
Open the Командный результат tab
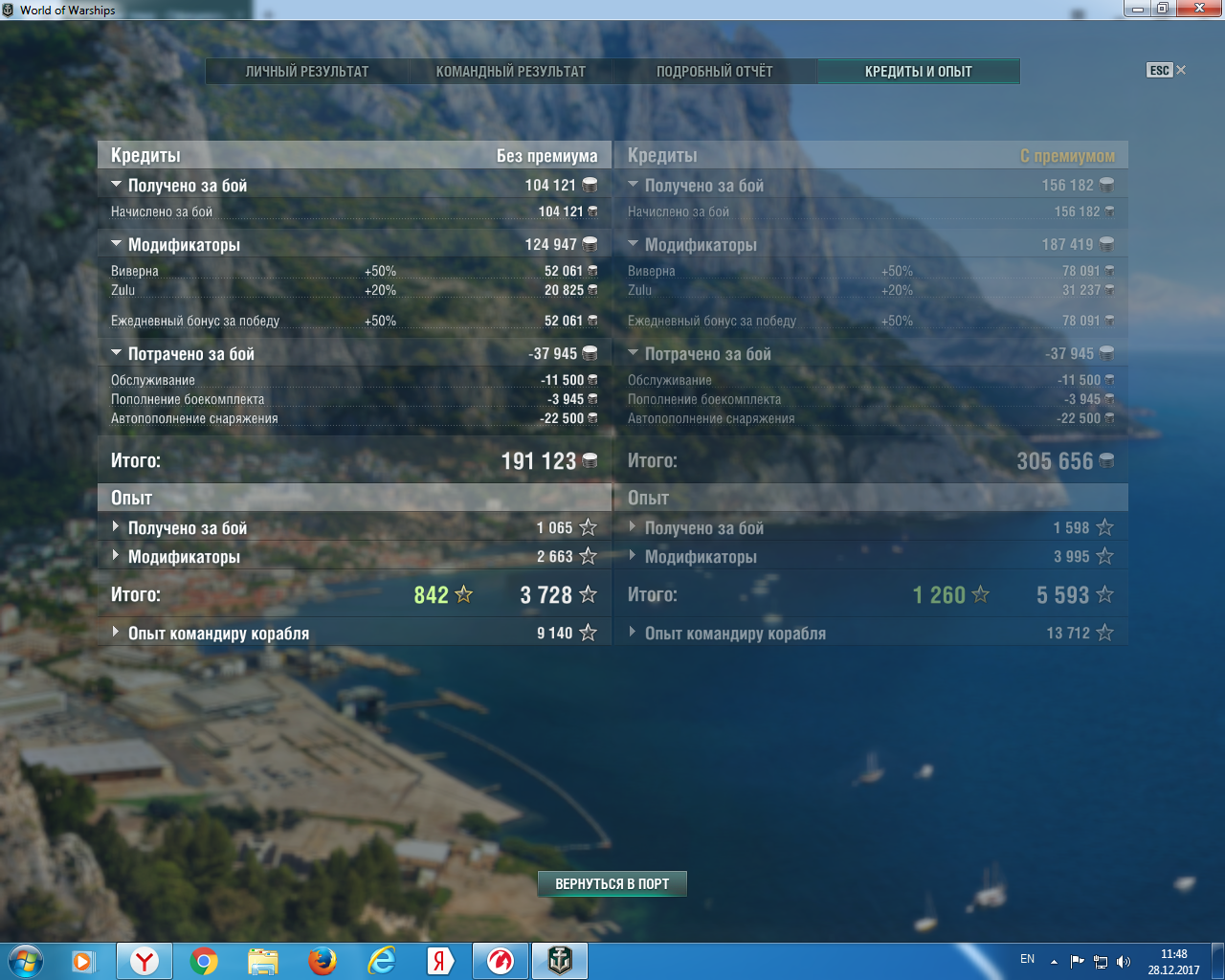tap(511, 72)
